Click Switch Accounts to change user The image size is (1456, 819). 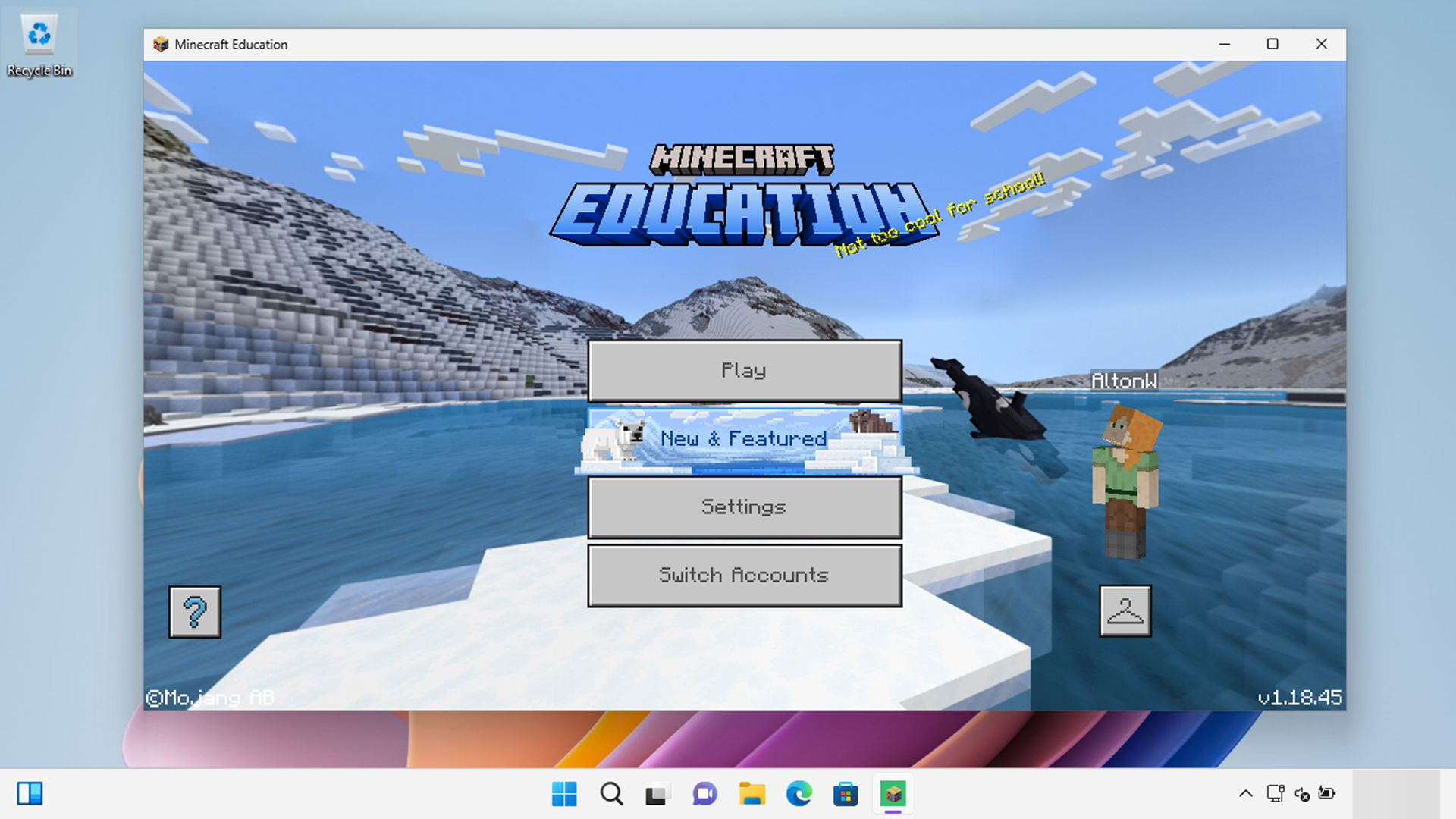744,575
